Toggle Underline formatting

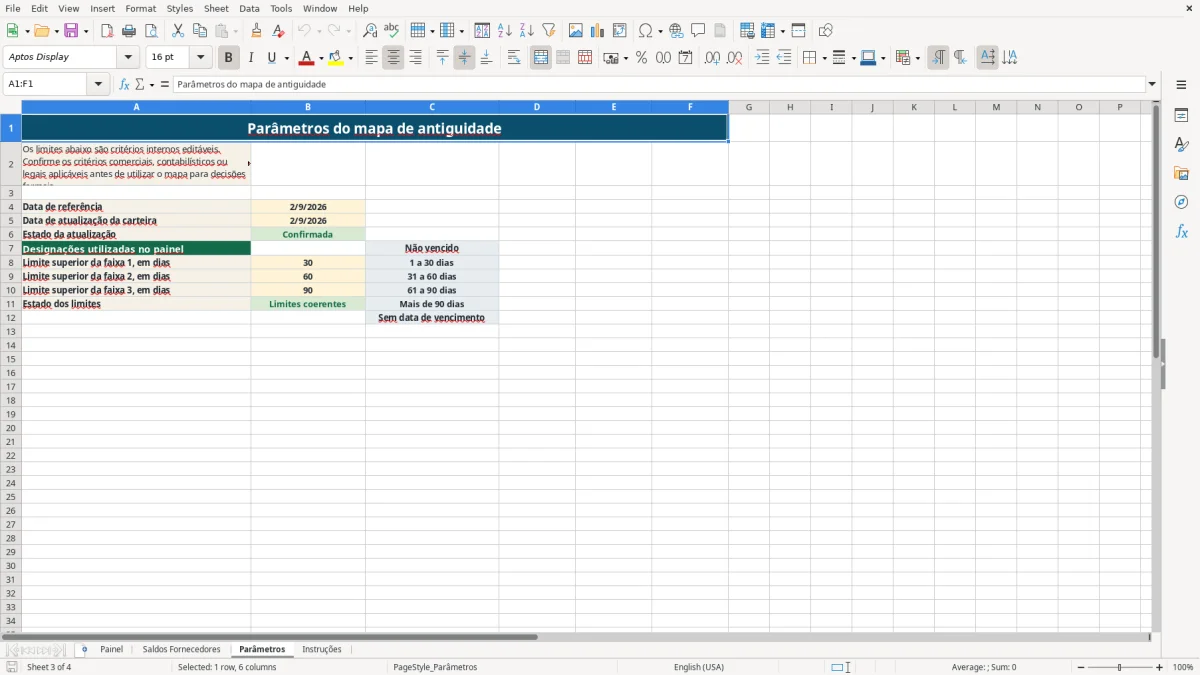click(x=271, y=58)
